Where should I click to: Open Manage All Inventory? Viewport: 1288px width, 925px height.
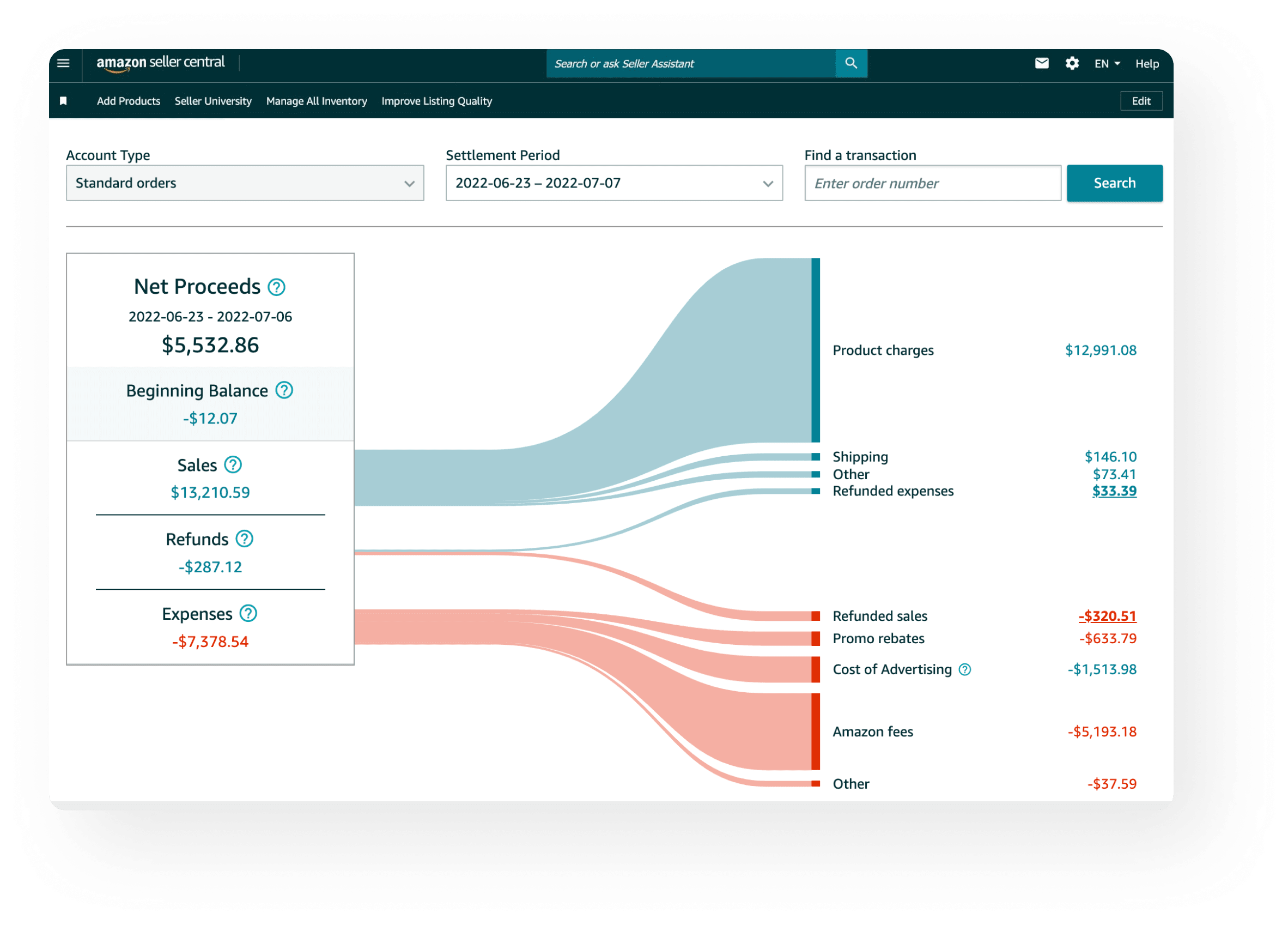tap(317, 101)
